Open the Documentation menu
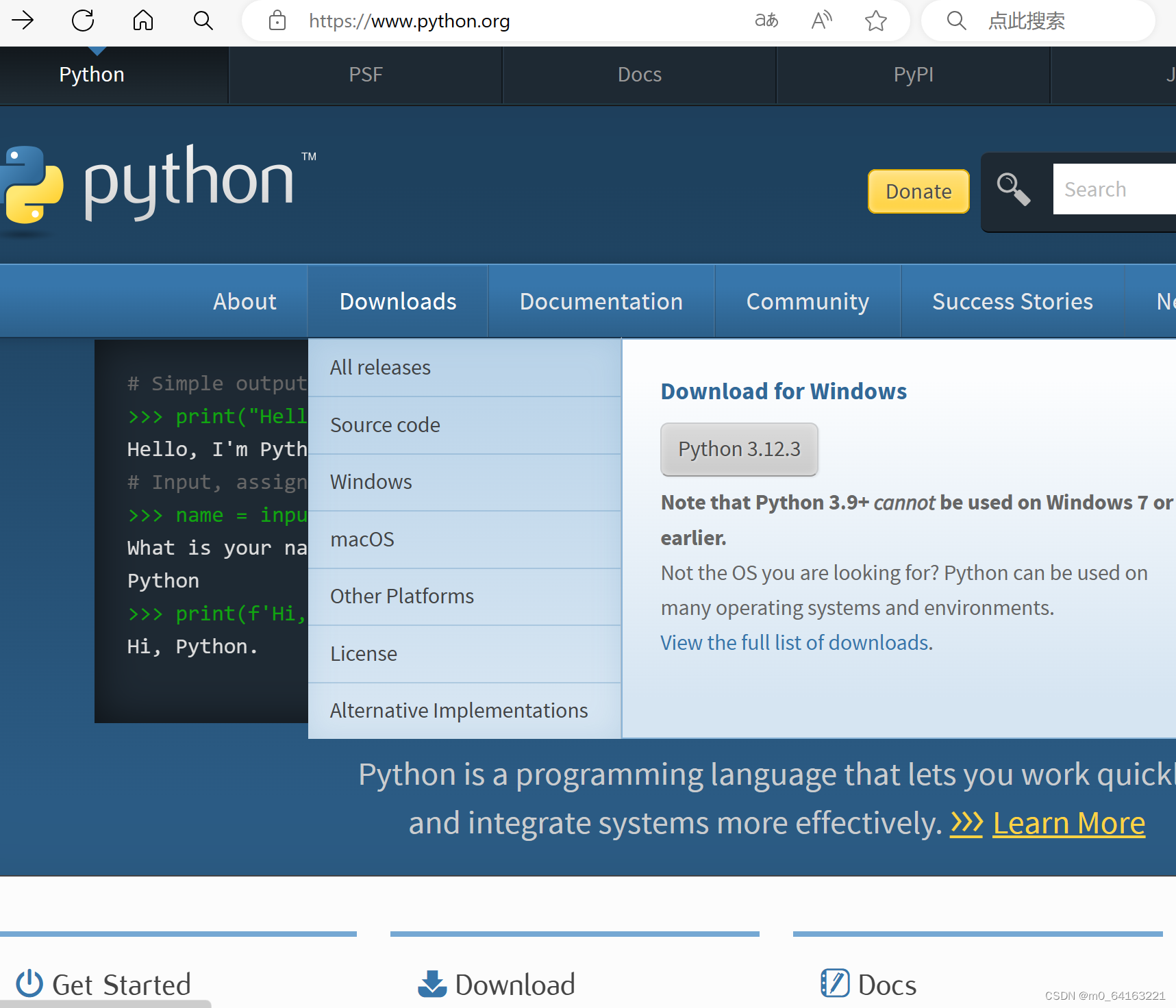The height and width of the screenshot is (1008, 1176). pyautogui.click(x=601, y=301)
